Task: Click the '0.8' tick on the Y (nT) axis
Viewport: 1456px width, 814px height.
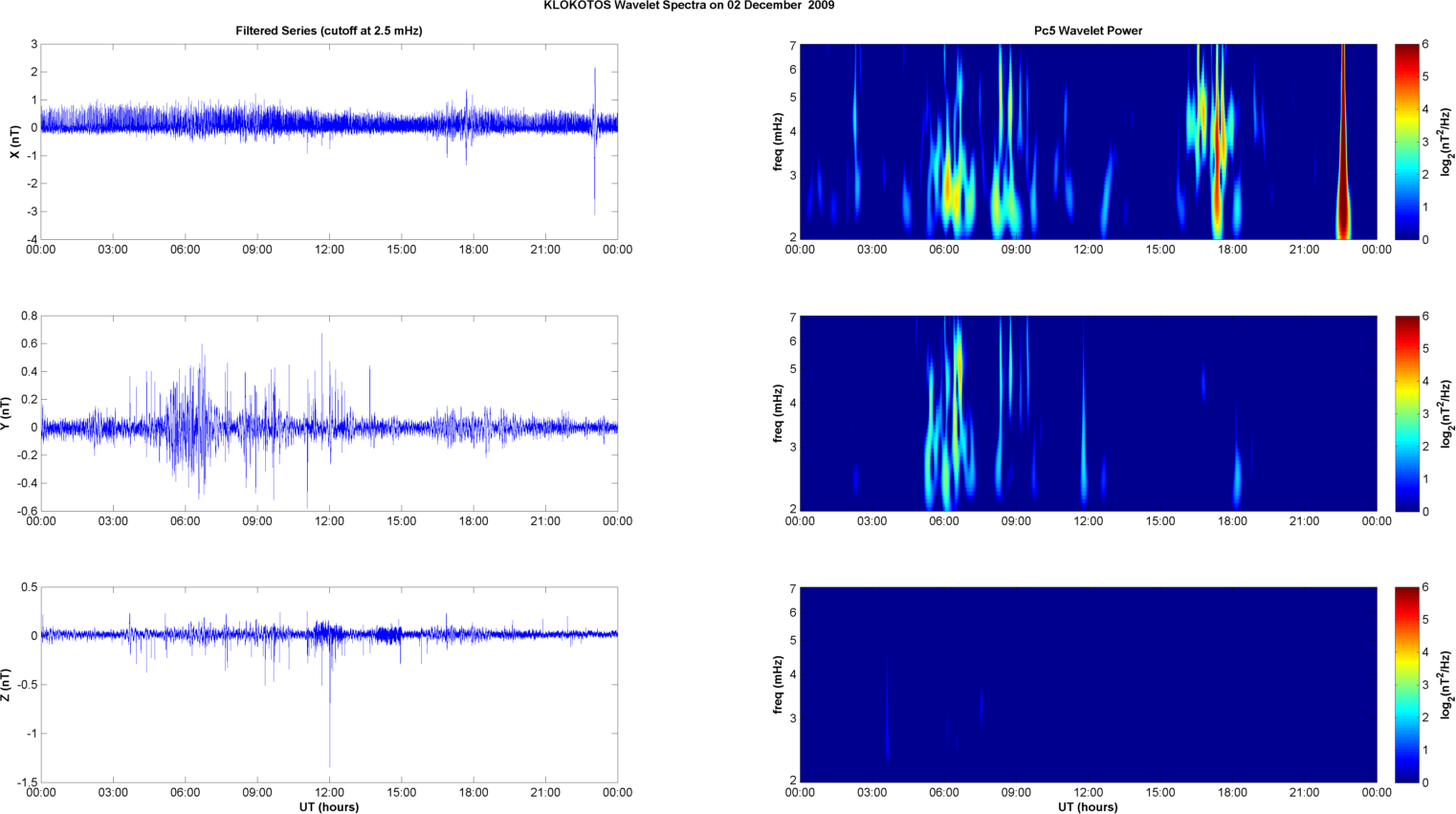Action: pyautogui.click(x=29, y=316)
